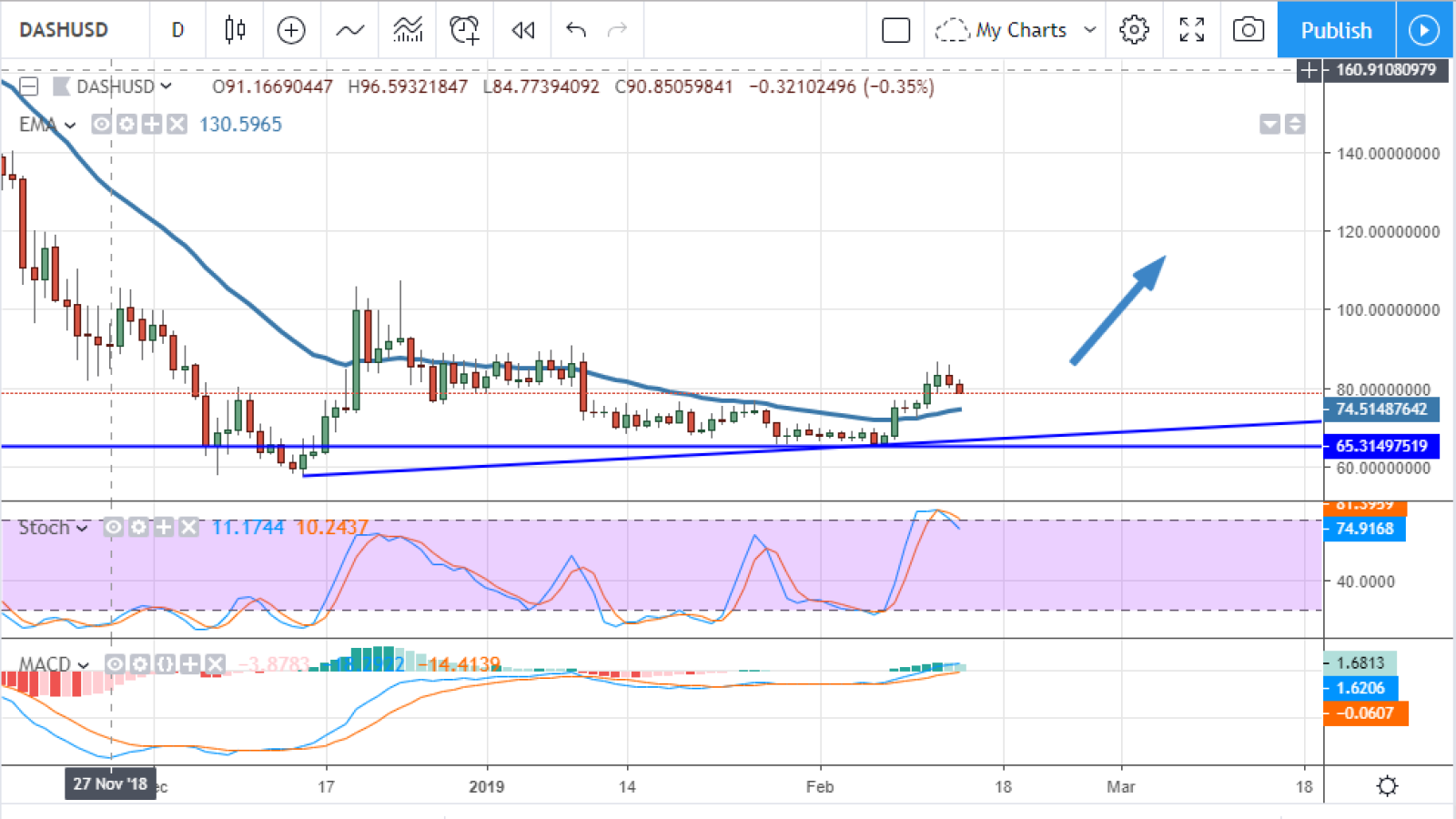Click the close value C90.85059841
This screenshot has width=1456, height=819.
[673, 86]
